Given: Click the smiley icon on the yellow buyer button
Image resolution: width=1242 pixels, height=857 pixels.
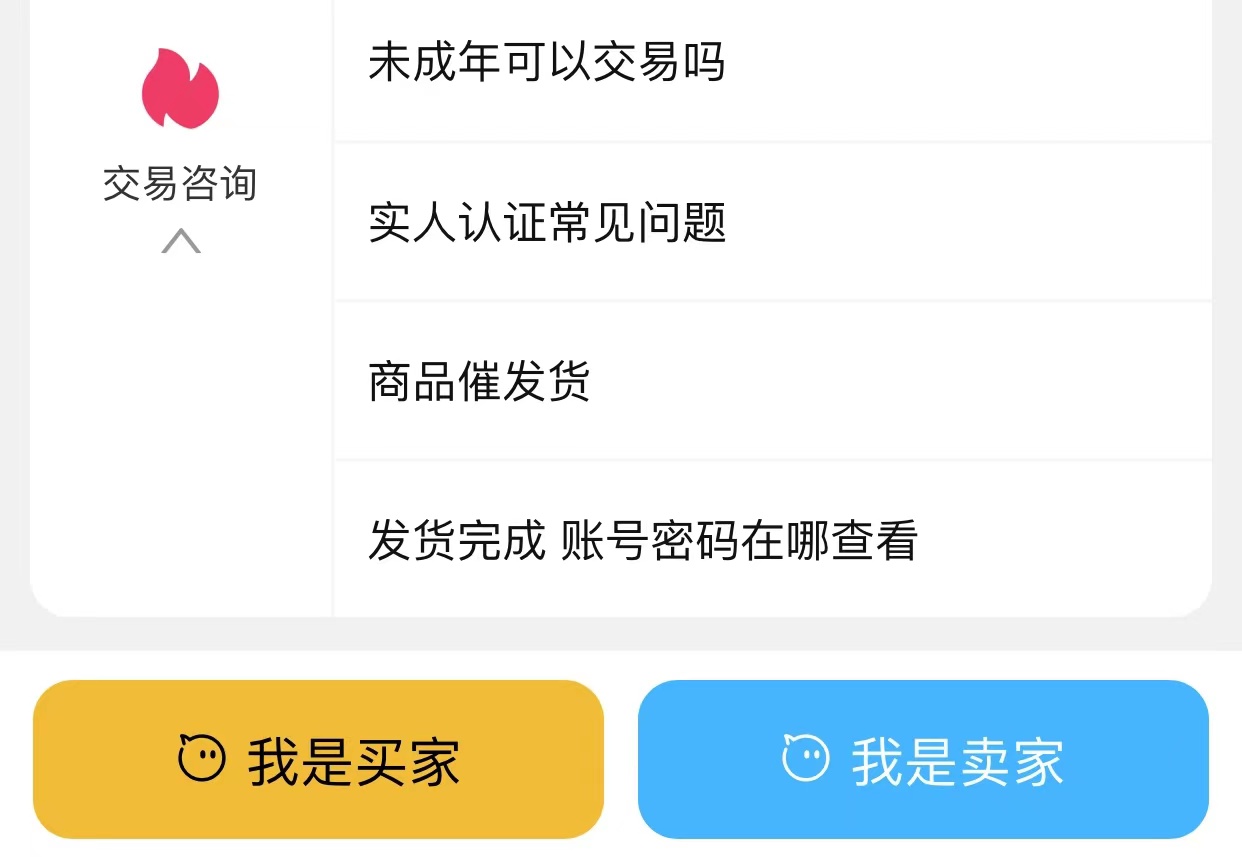Looking at the screenshot, I should 200,758.
